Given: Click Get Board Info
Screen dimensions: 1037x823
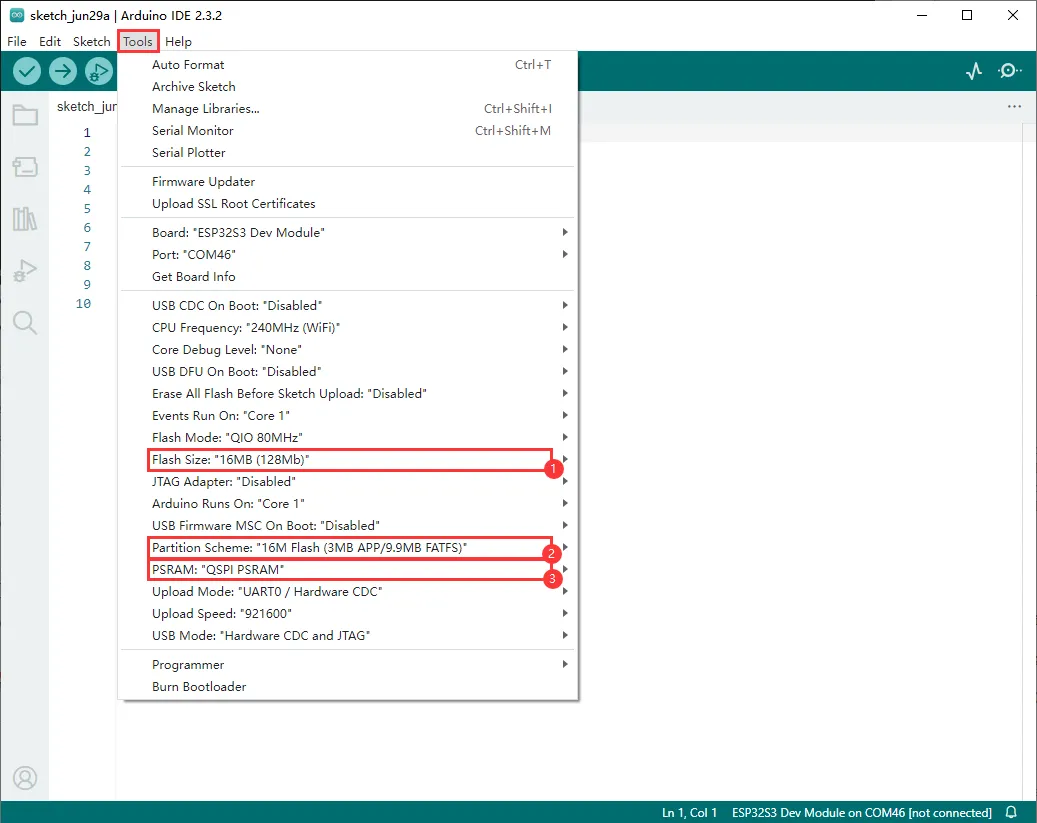Looking at the screenshot, I should 193,276.
